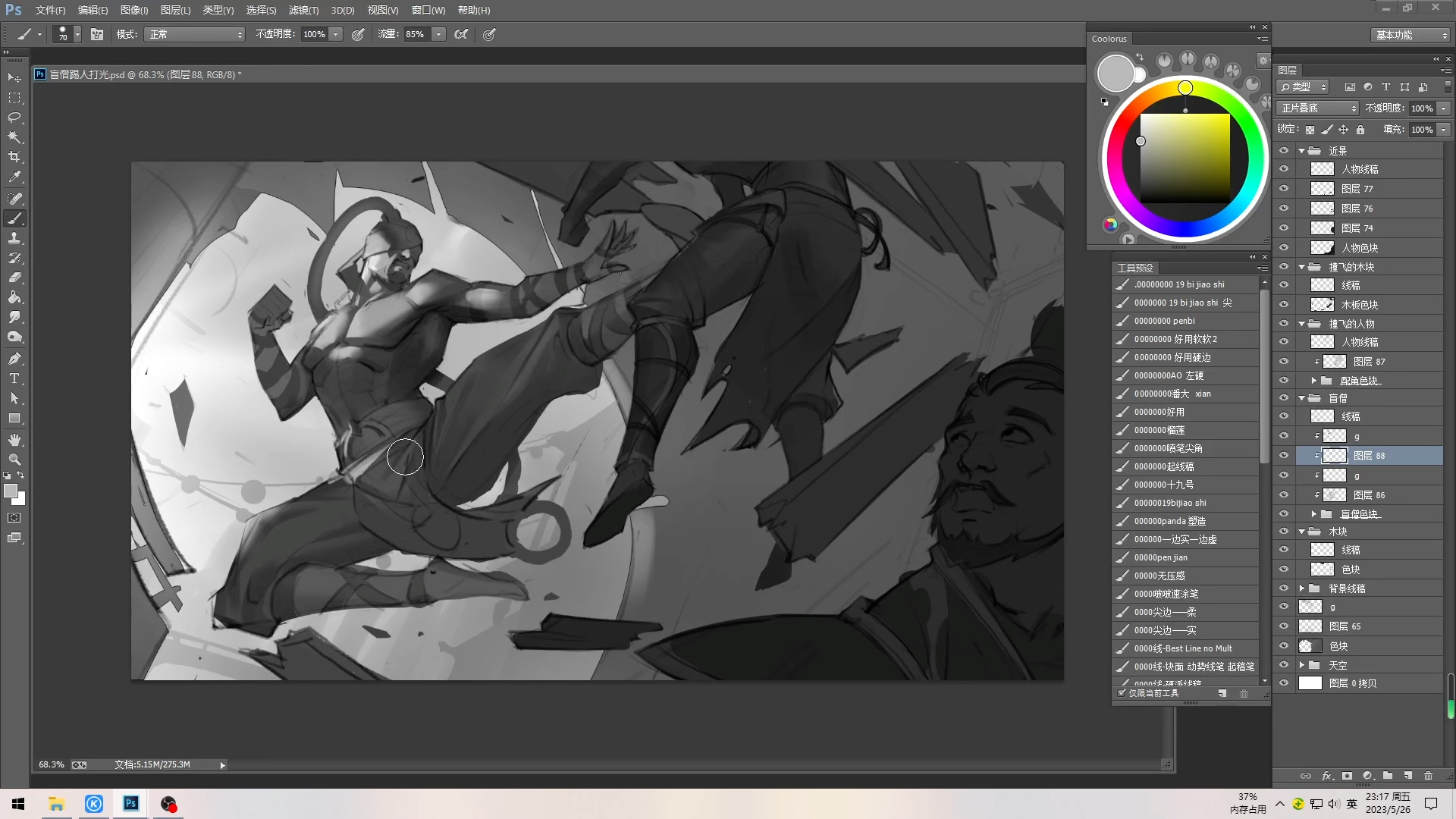Open Photoshop from the Windows taskbar
The width and height of the screenshot is (1456, 819).
131,803
